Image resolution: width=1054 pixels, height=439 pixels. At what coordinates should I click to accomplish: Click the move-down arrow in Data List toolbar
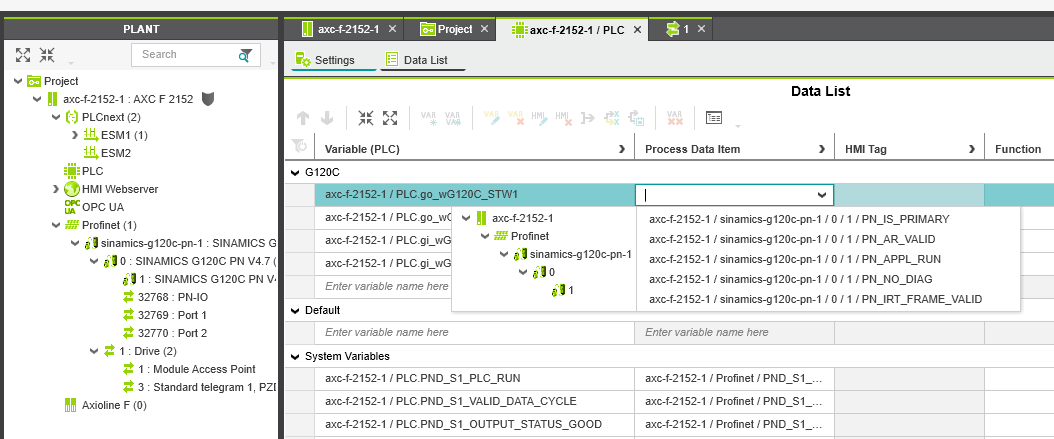point(327,118)
